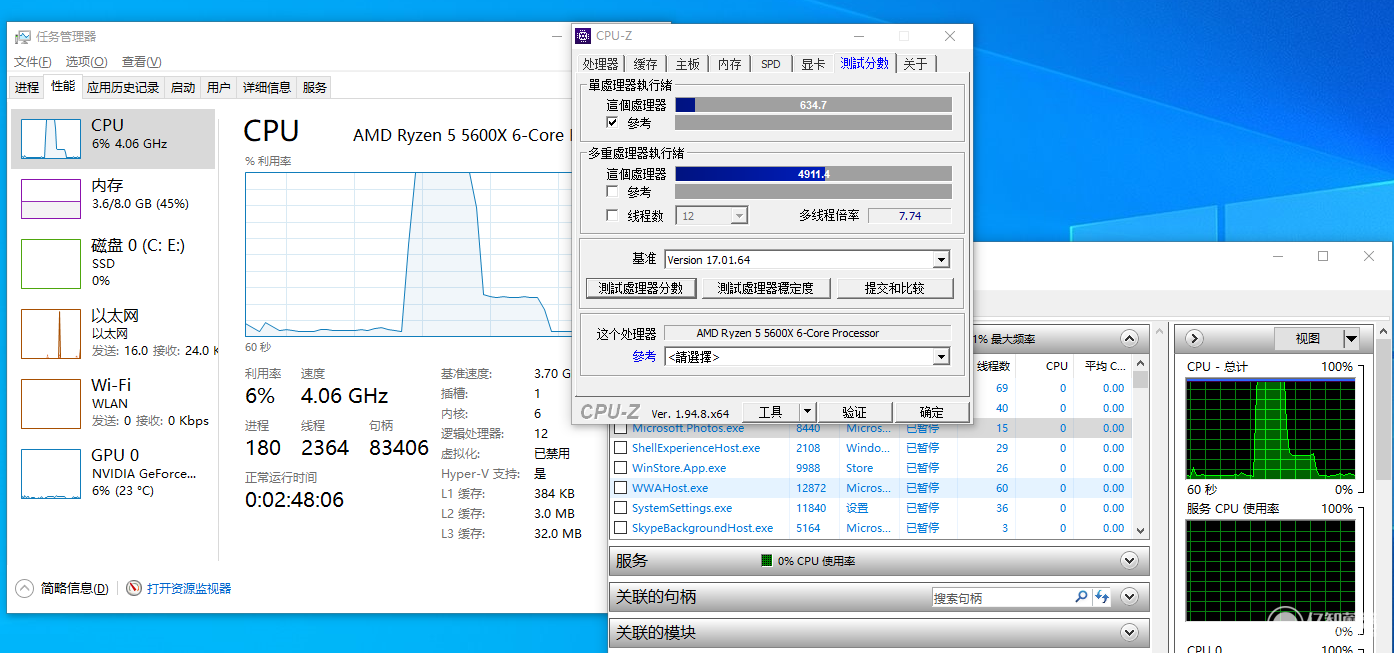Viewport: 1394px width, 653px height.
Task: Open 查看(V) menu in Task Manager
Action: coord(141,62)
